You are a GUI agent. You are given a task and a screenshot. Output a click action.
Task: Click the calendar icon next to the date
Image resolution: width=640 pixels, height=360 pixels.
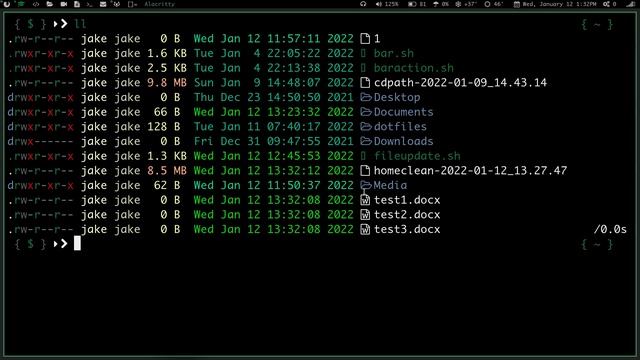click(x=517, y=4)
